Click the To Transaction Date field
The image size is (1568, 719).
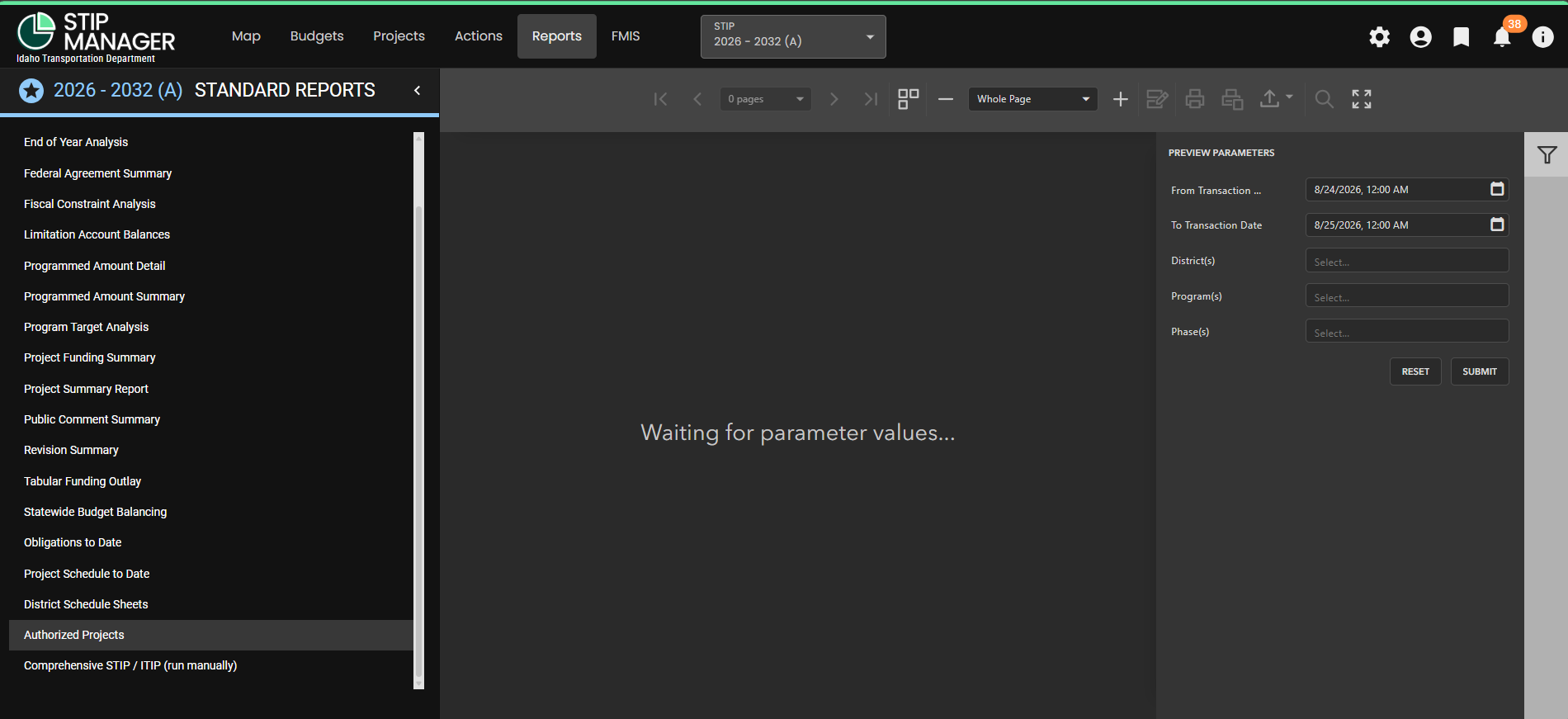tap(1407, 225)
